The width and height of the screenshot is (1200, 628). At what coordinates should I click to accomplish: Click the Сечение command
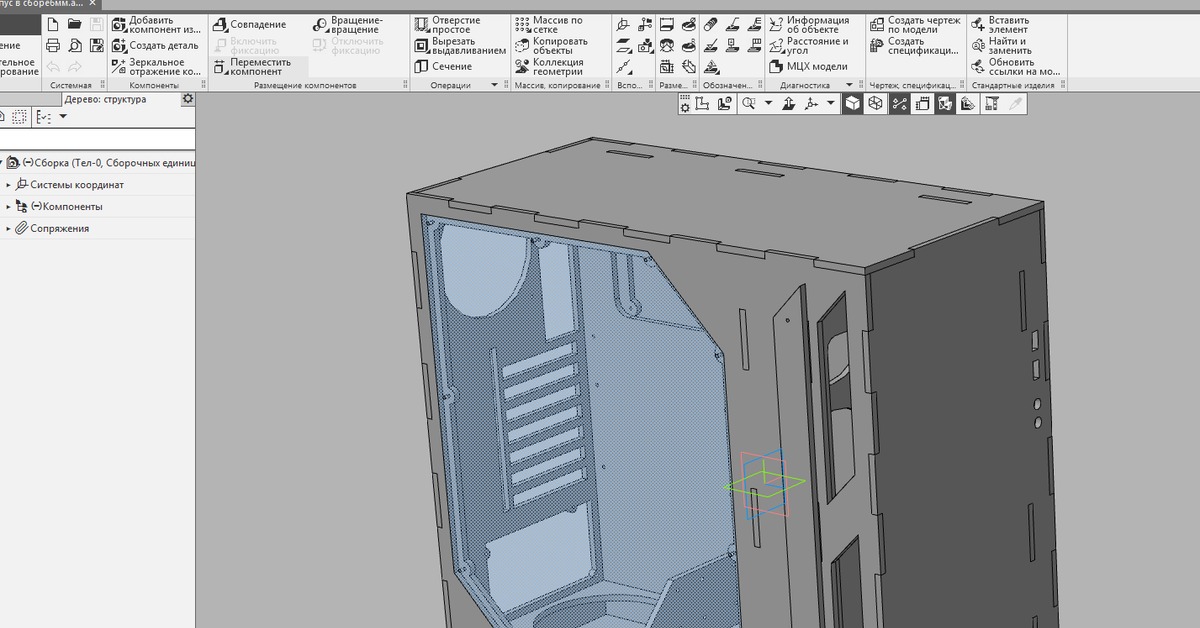click(443, 67)
